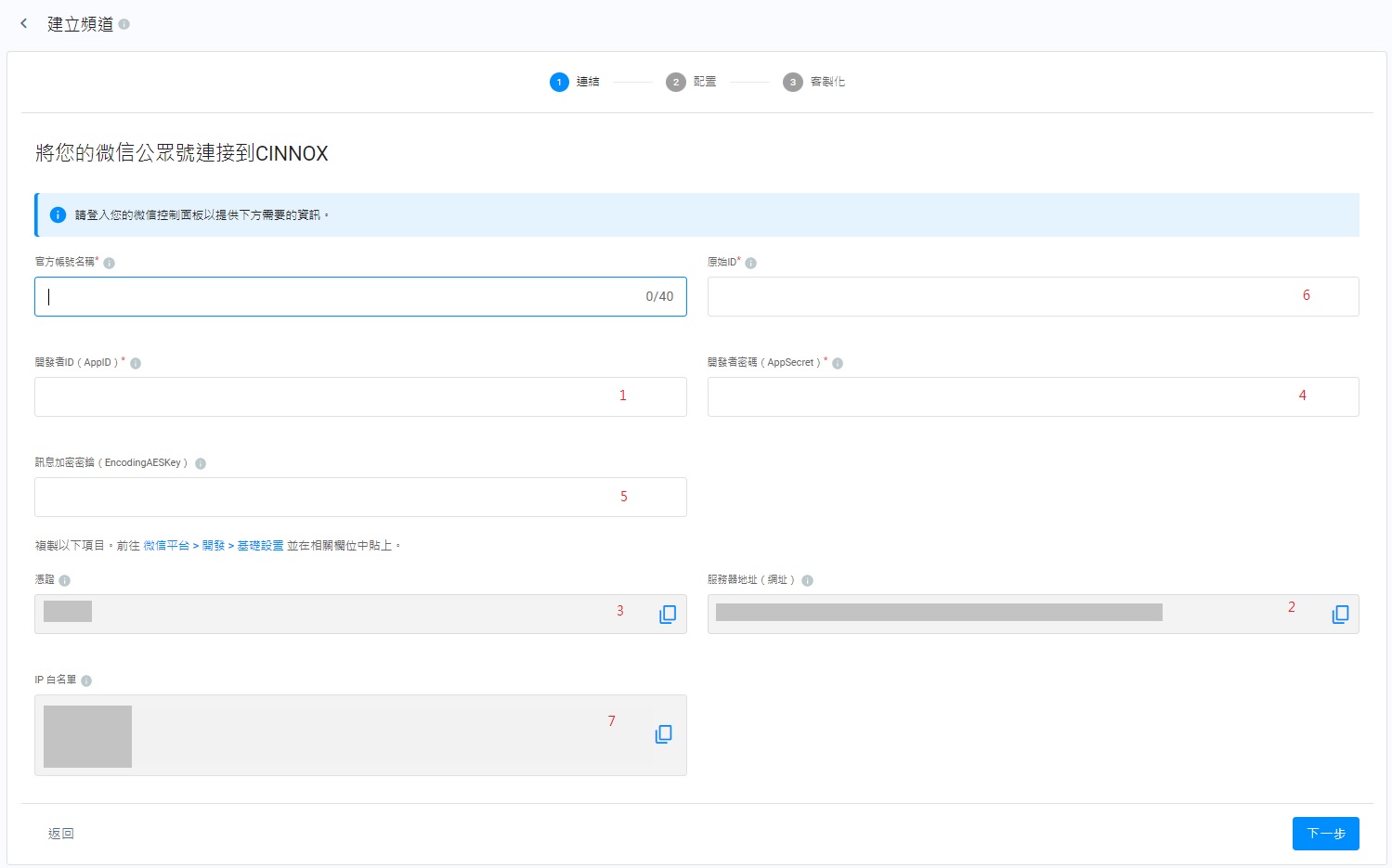Focus the 開發者密碼 (AppSecret) input field
1392x868 pixels.
pos(1034,396)
